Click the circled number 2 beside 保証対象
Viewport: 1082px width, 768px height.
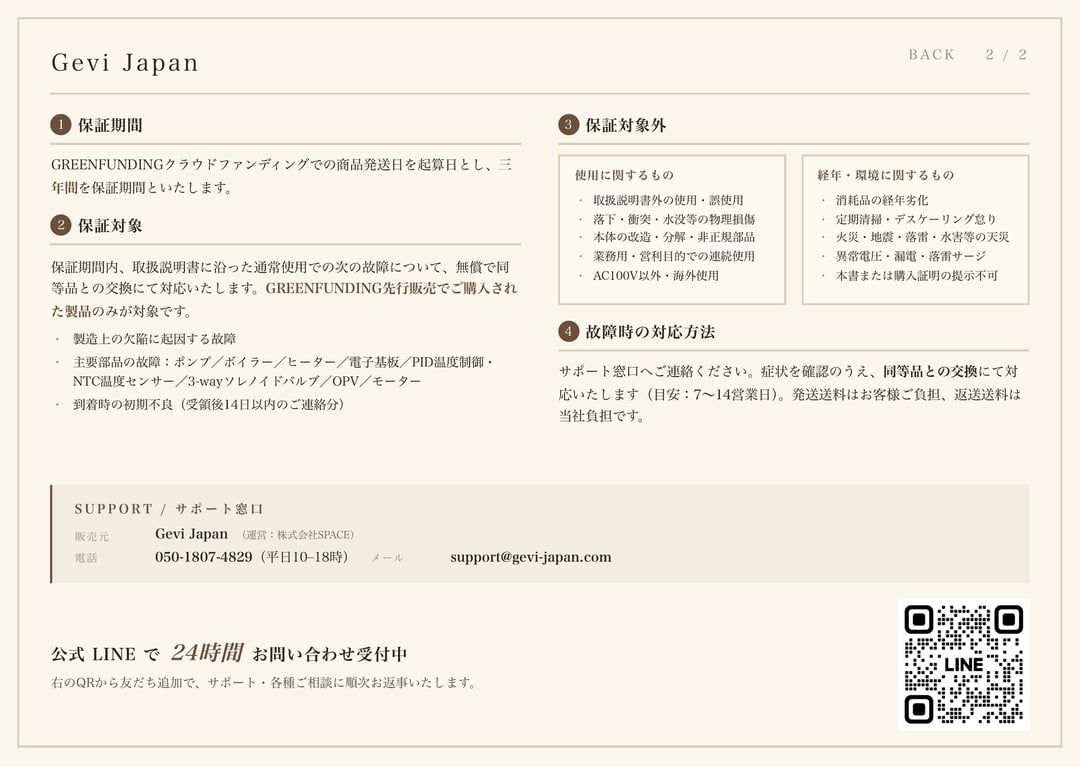(x=61, y=225)
